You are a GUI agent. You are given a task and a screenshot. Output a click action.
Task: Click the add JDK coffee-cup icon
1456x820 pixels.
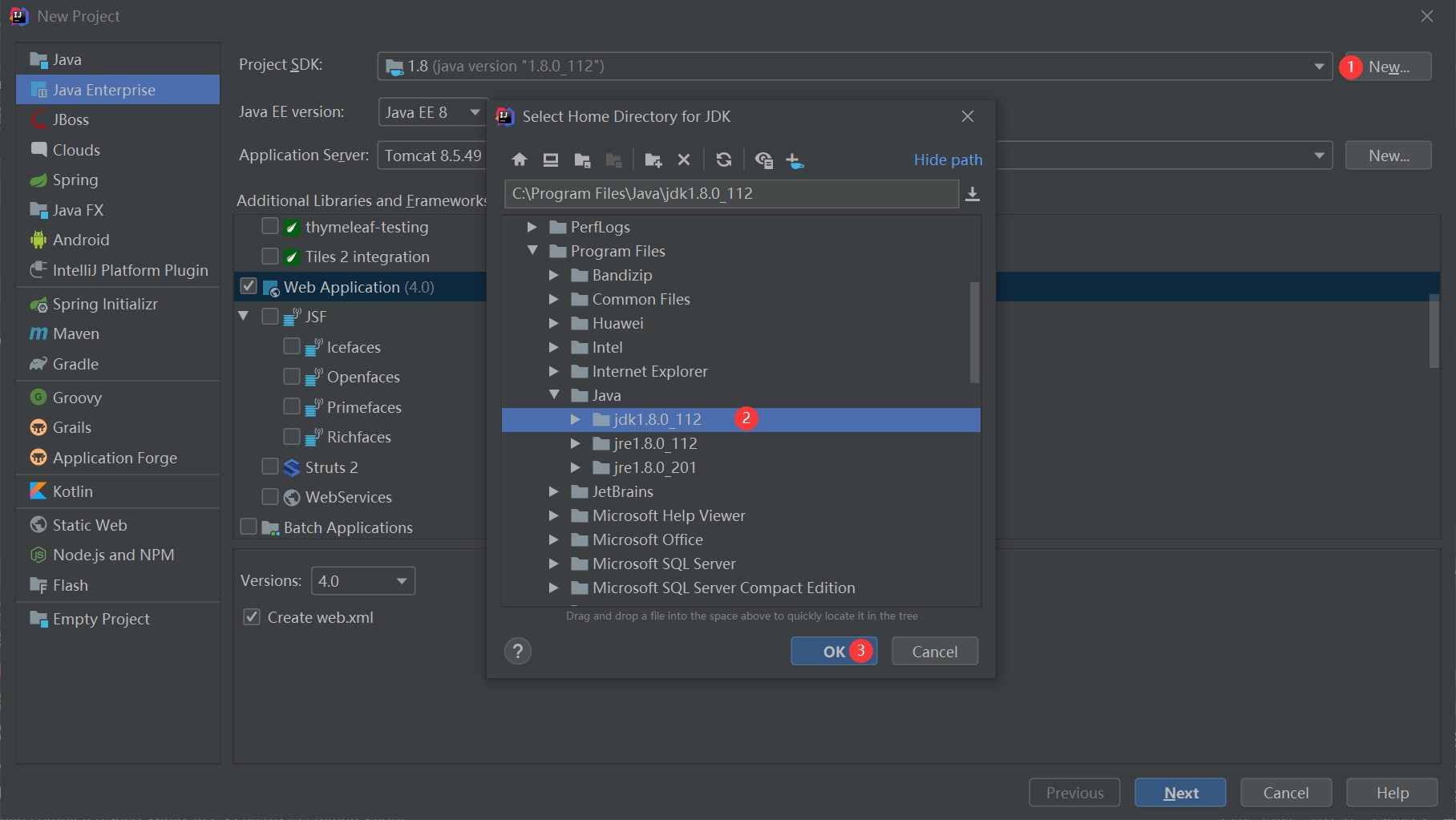795,160
